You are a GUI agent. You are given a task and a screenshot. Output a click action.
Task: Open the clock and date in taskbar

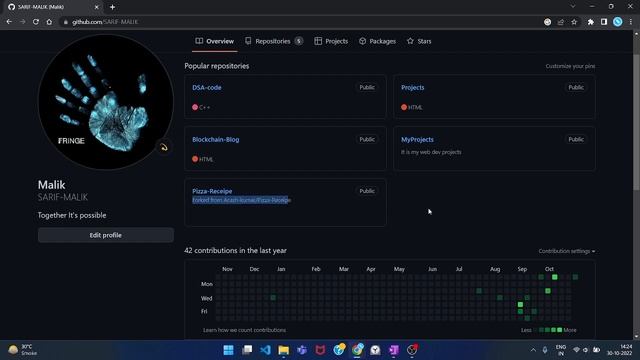619,350
